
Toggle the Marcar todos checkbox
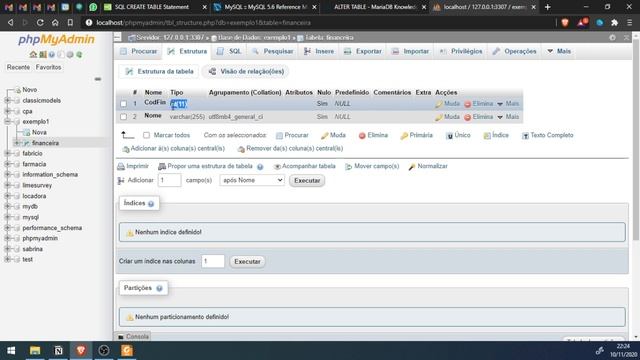[146, 135]
